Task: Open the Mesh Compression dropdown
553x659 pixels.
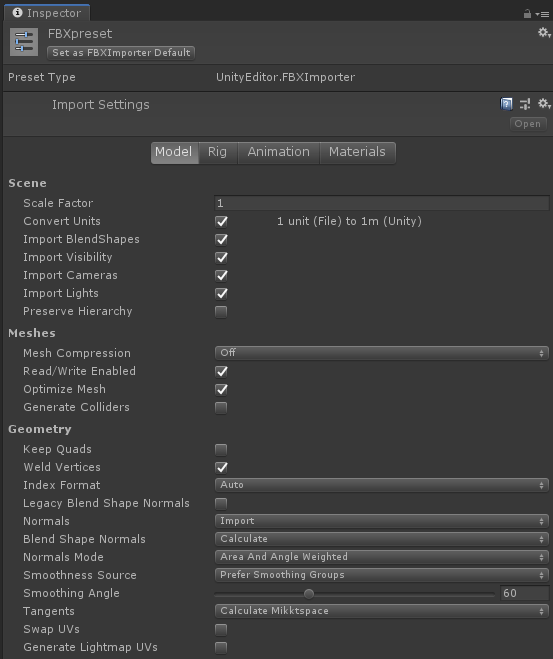Action: tap(382, 353)
